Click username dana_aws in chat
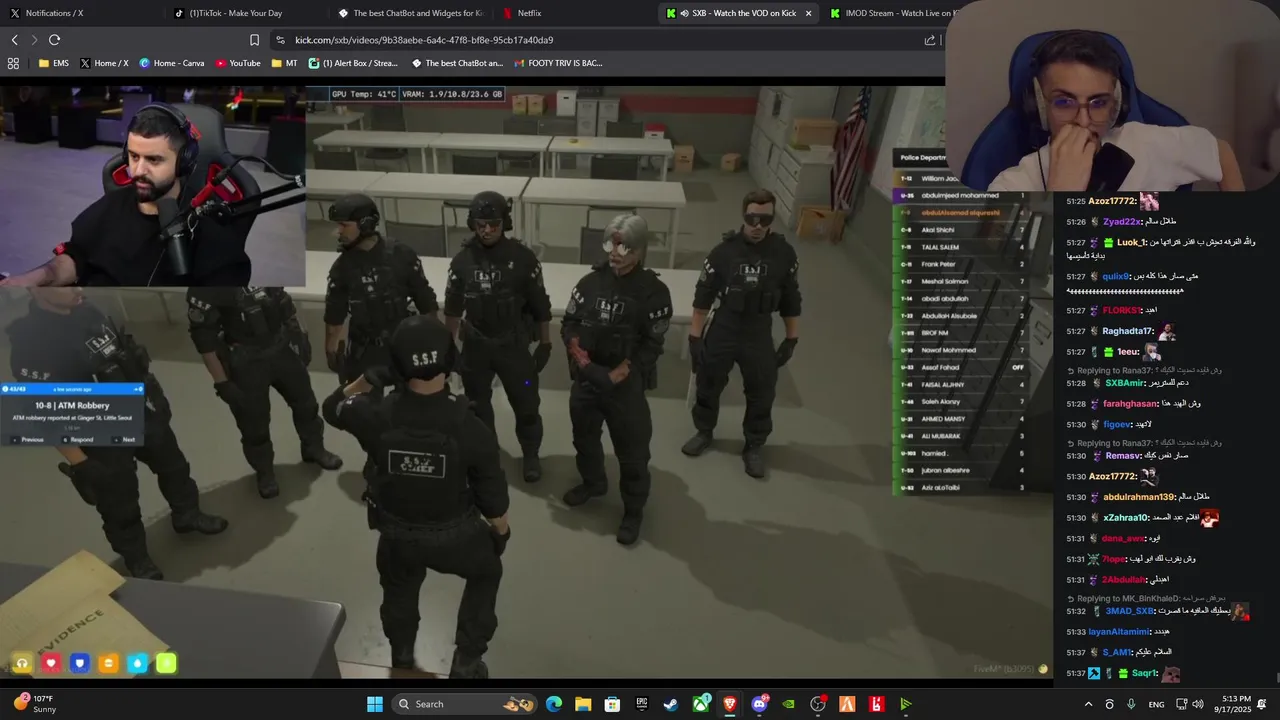 coord(1123,538)
